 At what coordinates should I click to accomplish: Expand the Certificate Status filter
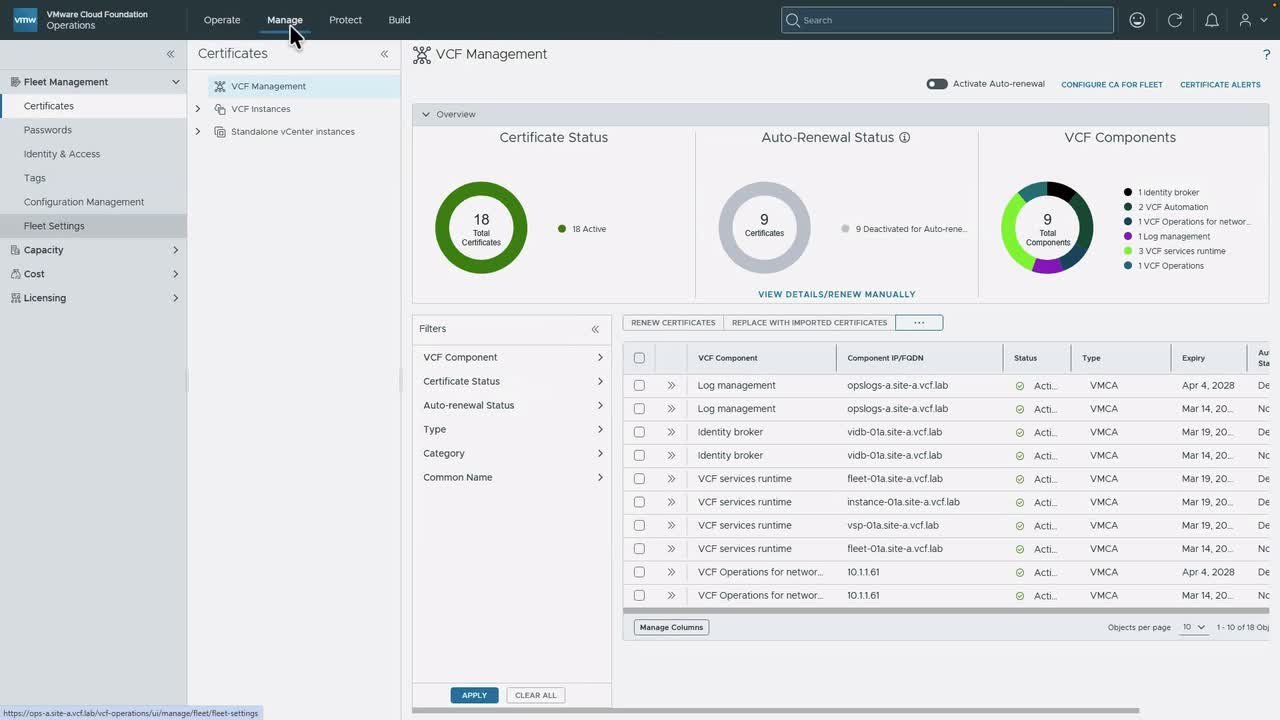(513, 381)
